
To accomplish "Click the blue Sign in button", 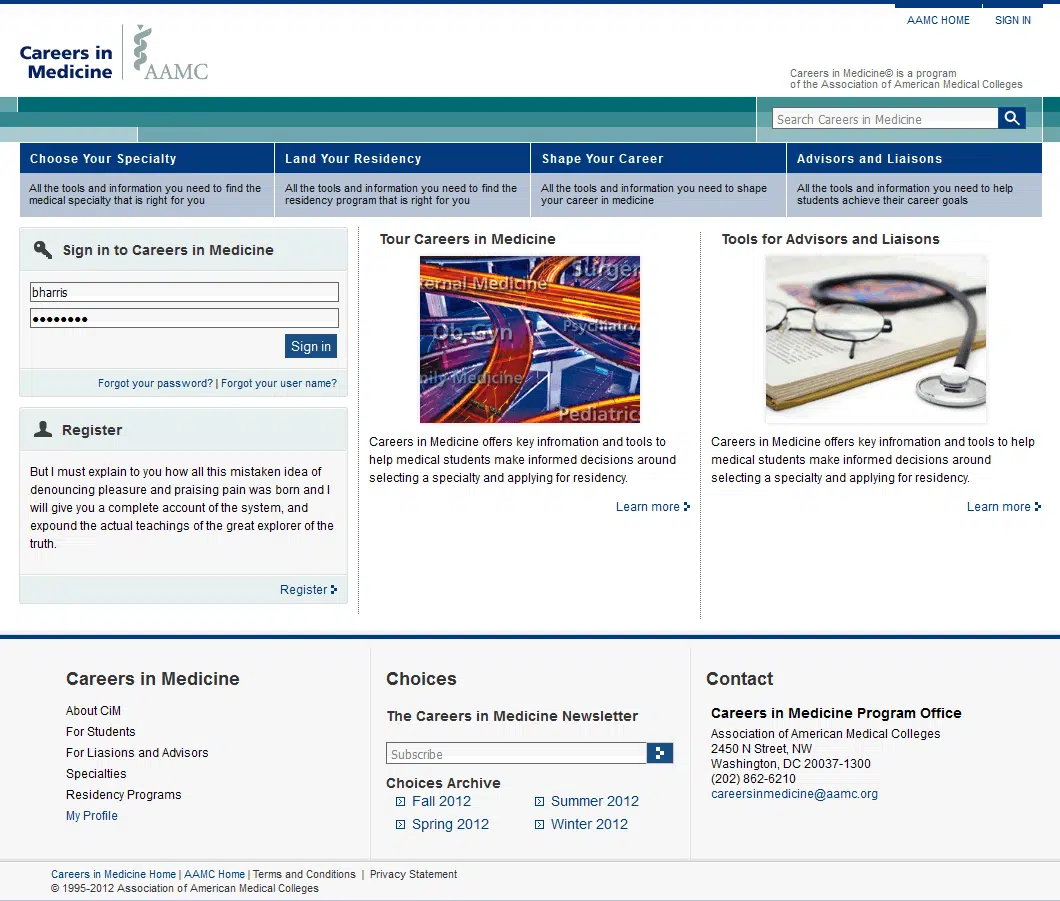I will (310, 346).
